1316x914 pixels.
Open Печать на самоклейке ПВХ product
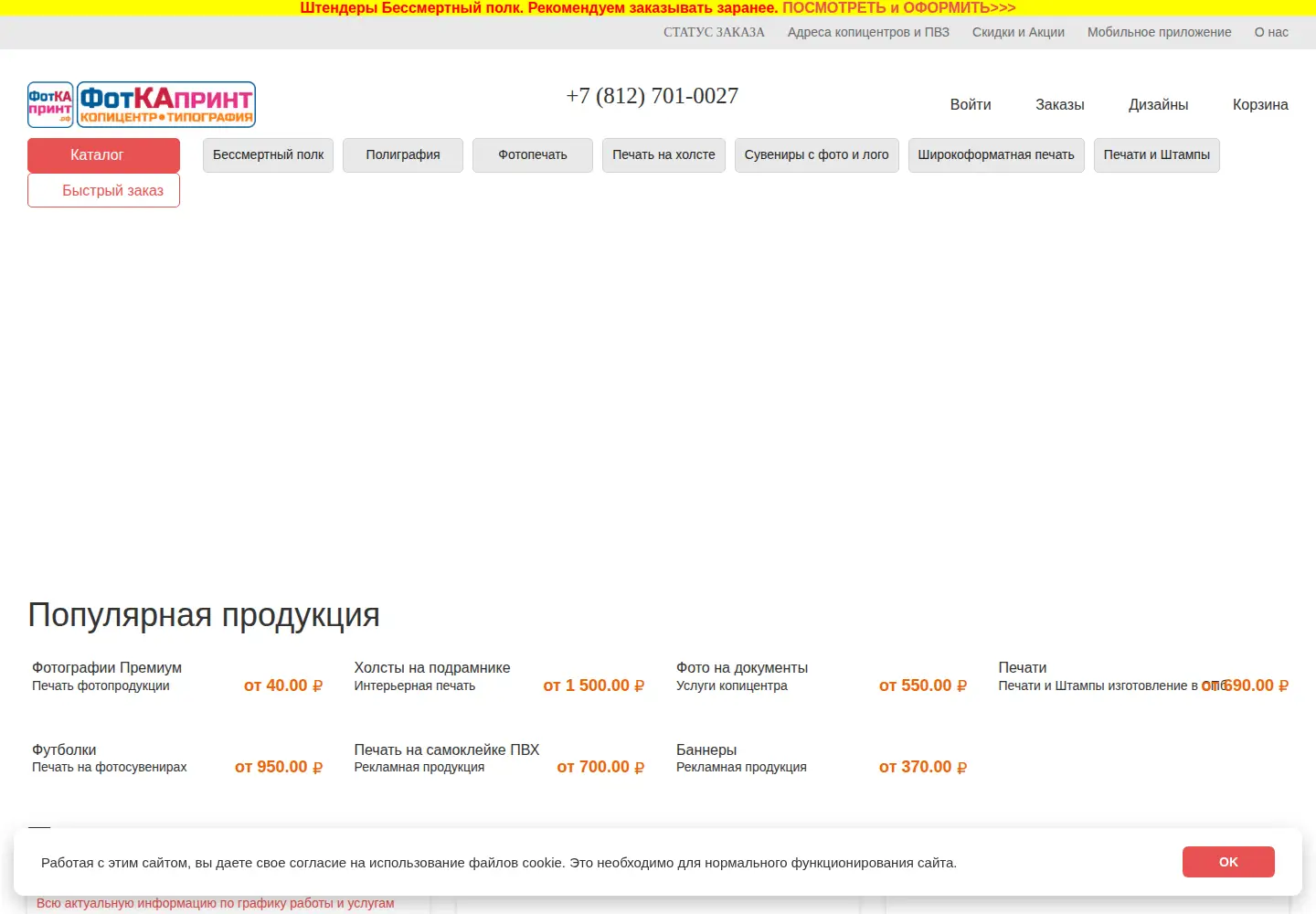(x=447, y=750)
